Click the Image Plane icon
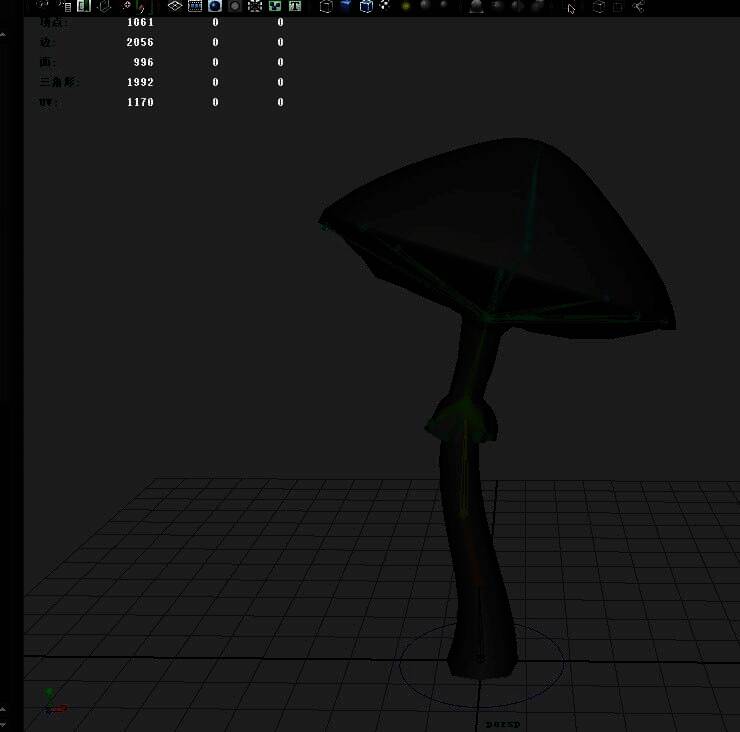 [104, 6]
